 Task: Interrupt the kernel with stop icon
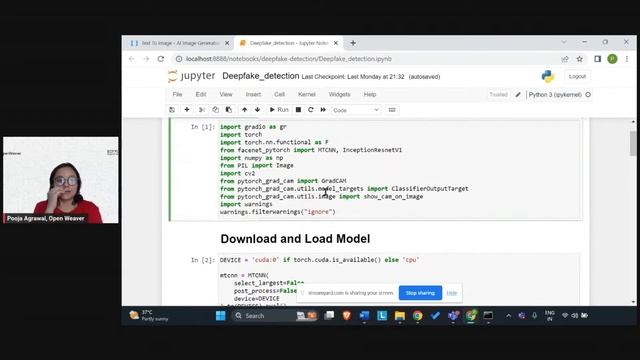click(x=298, y=110)
